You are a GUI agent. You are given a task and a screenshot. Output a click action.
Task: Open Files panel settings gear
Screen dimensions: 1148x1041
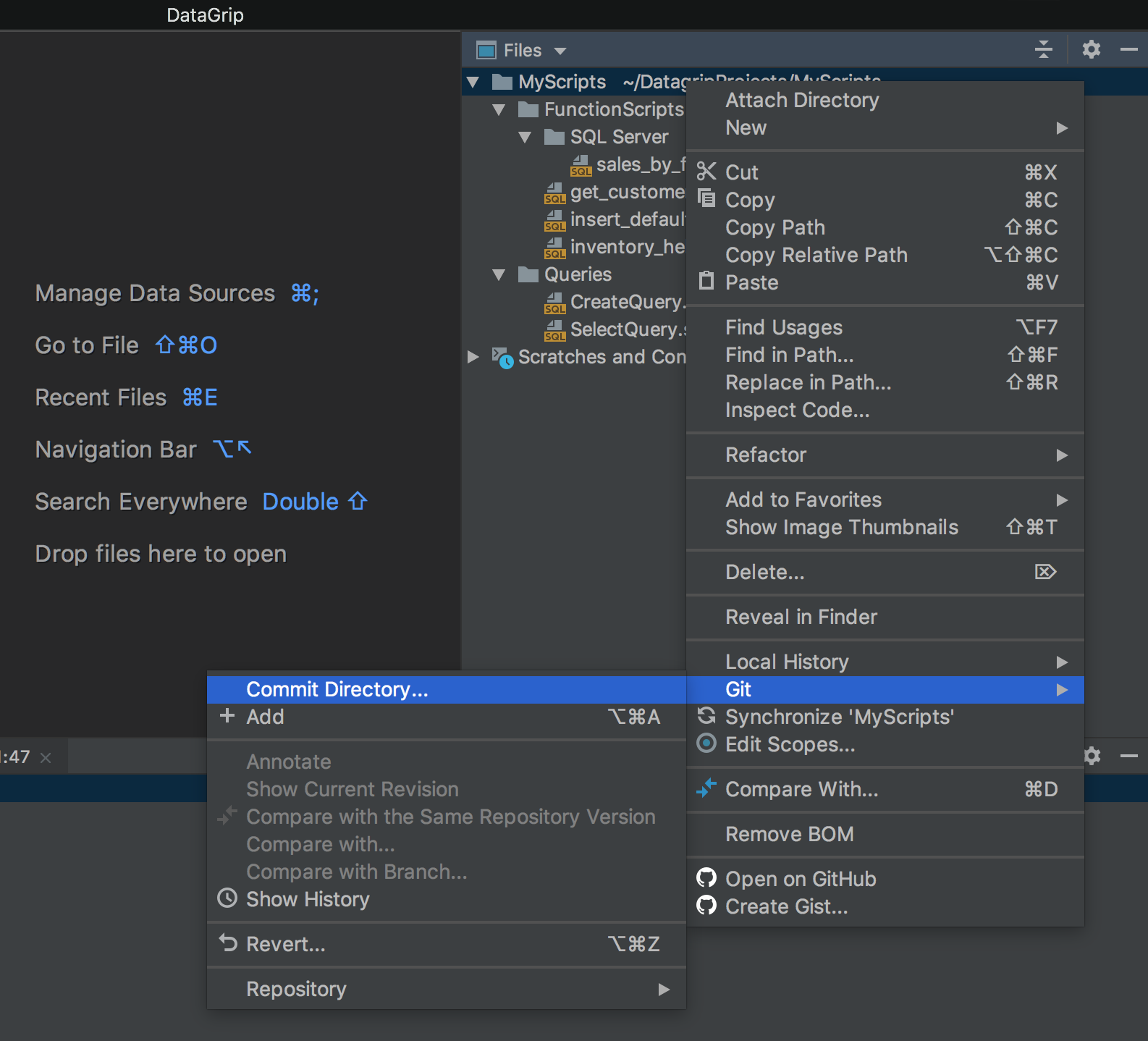[x=1092, y=49]
